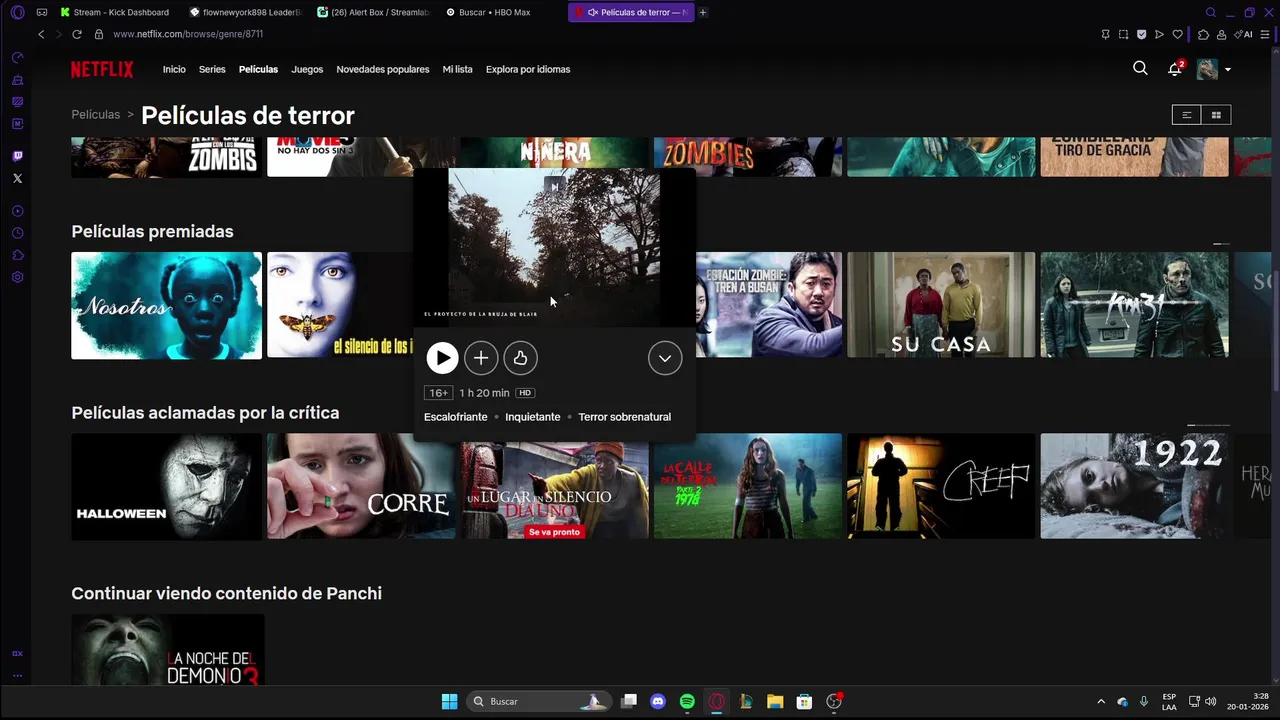
Task: Rate previewed movie with thumbs up
Action: pyautogui.click(x=520, y=358)
